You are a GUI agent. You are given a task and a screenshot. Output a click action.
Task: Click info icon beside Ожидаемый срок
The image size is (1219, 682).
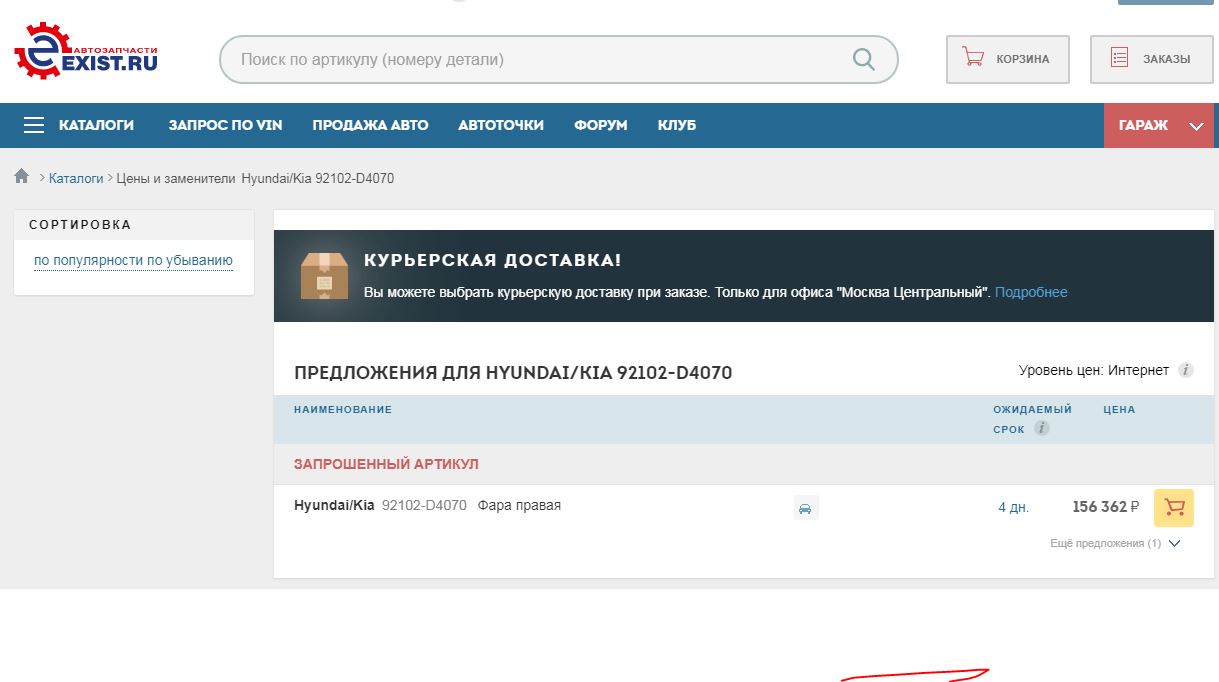(x=1042, y=428)
